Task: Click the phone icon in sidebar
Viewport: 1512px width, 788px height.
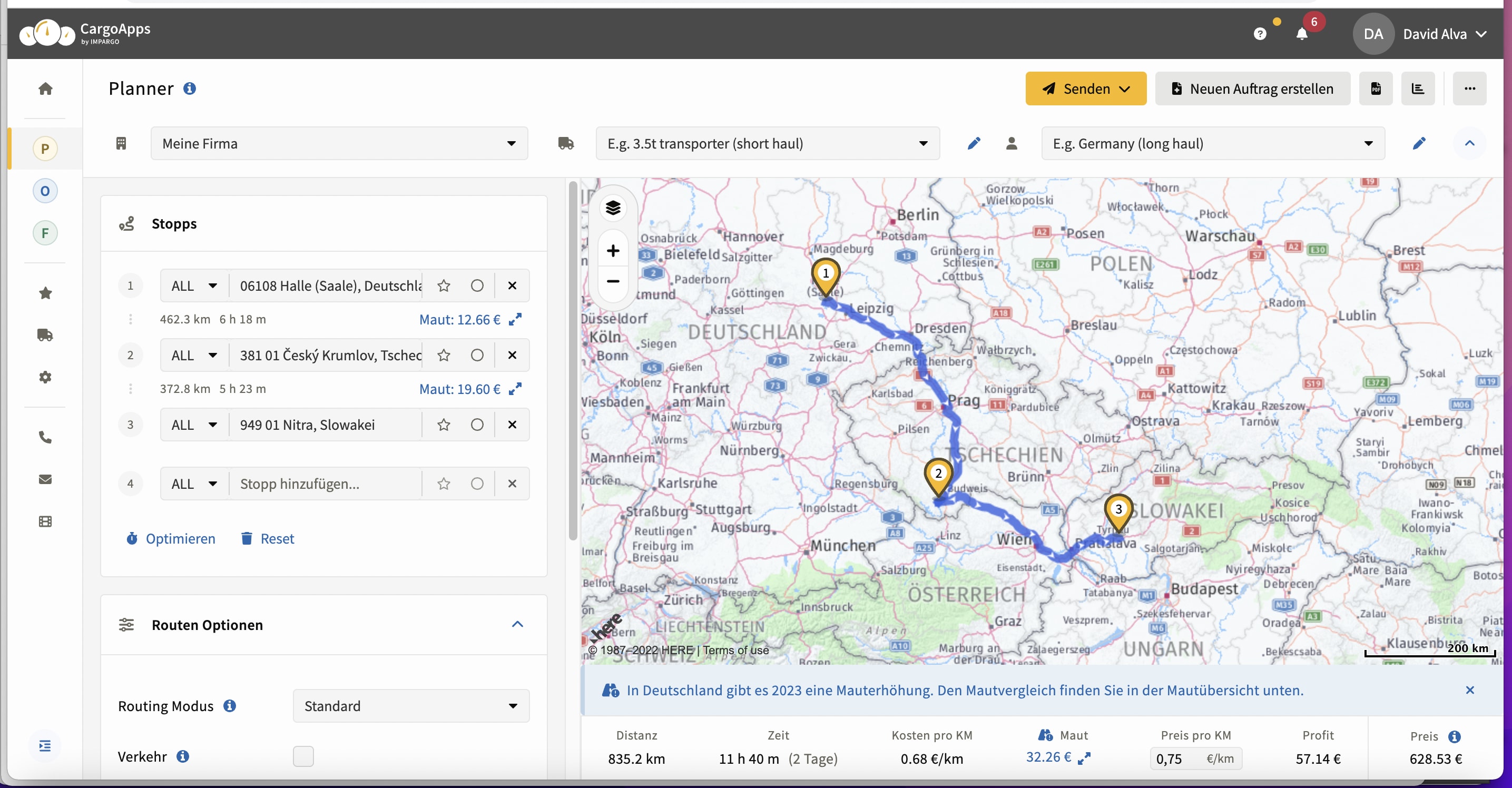Action: point(45,437)
